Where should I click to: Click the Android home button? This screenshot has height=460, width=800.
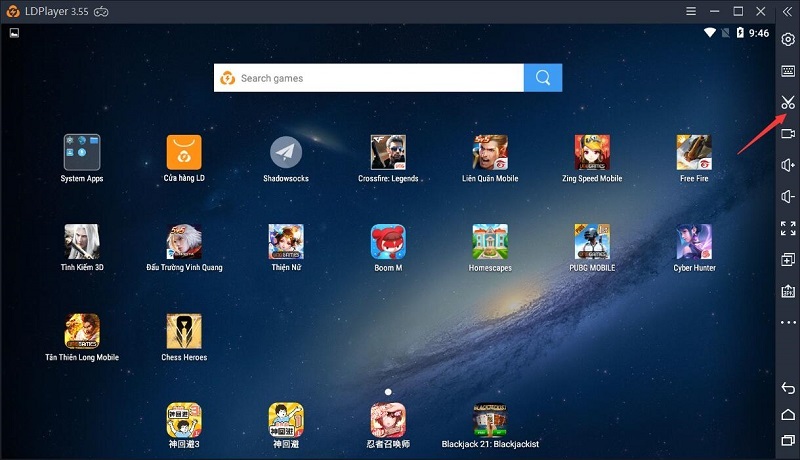[788, 414]
